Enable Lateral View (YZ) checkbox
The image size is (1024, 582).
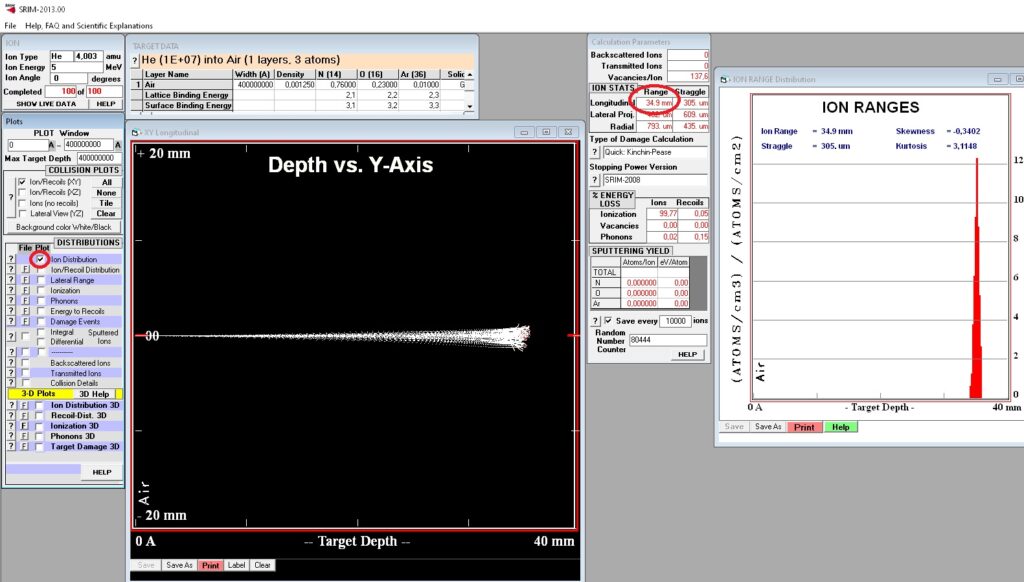click(23, 214)
